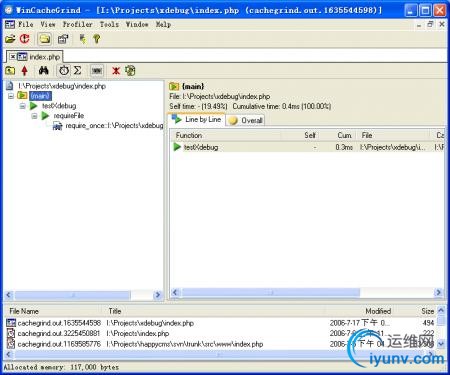Viewport: 450px width, 375px height.
Task: Open the Window menu
Action: [137, 24]
